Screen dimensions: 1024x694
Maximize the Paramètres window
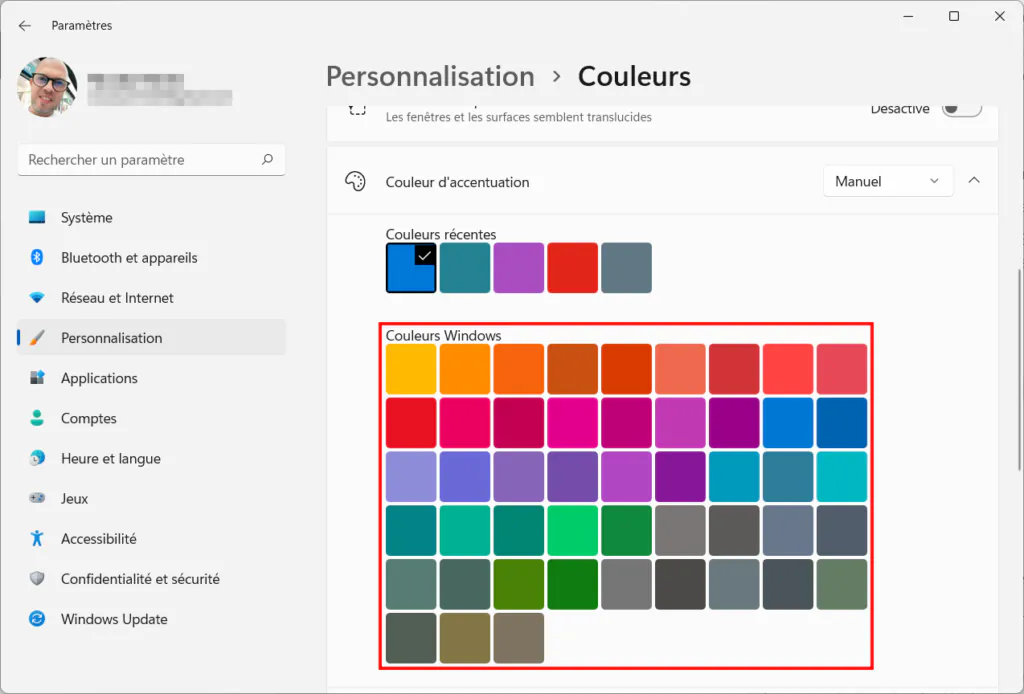tap(954, 16)
